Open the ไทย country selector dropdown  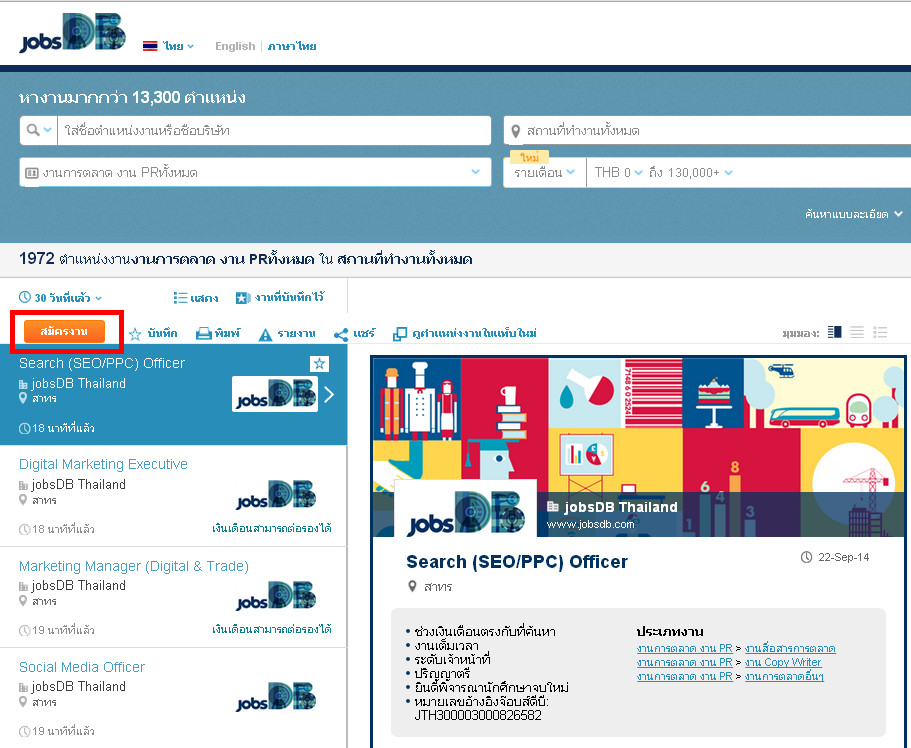168,46
